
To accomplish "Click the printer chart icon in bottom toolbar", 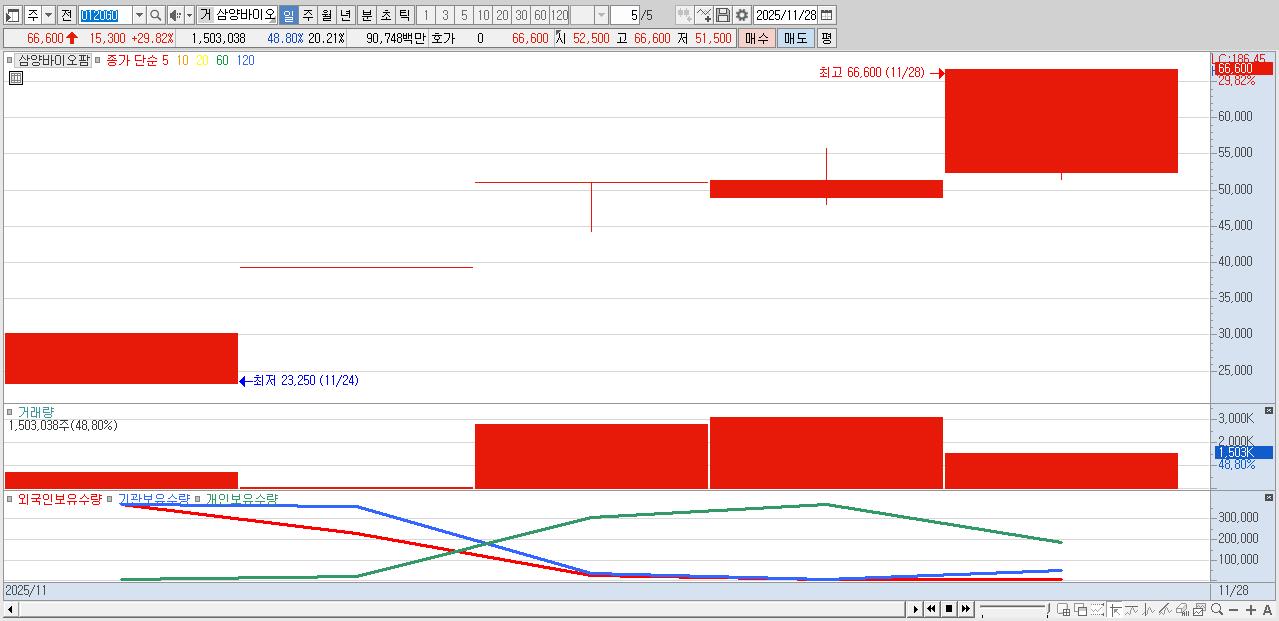I will pyautogui.click(x=1182, y=609).
